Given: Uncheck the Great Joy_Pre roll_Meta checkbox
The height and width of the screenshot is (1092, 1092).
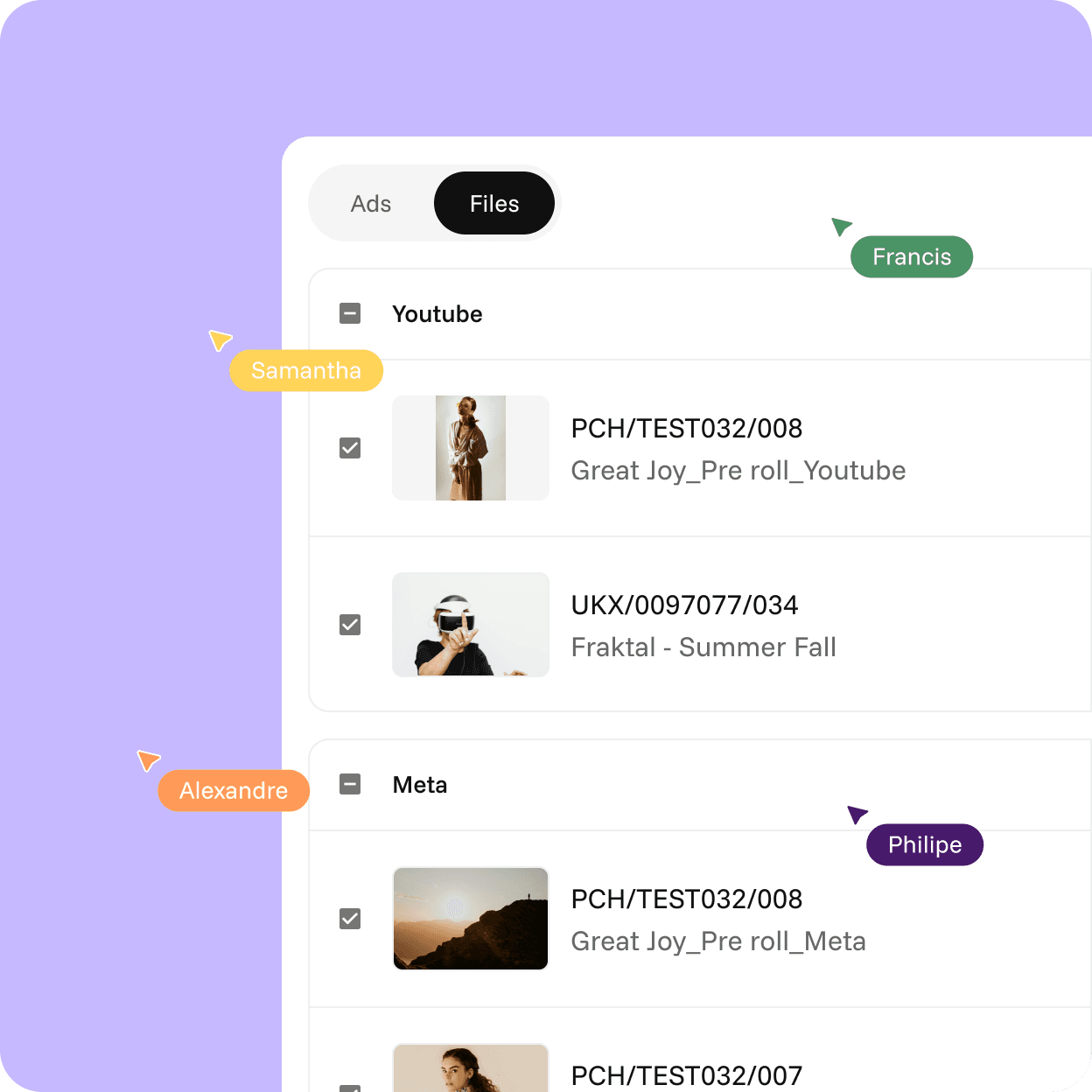Looking at the screenshot, I should (x=350, y=919).
